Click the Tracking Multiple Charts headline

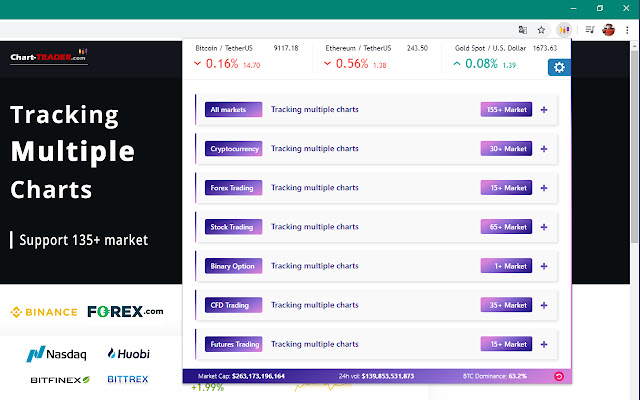[x=72, y=152]
